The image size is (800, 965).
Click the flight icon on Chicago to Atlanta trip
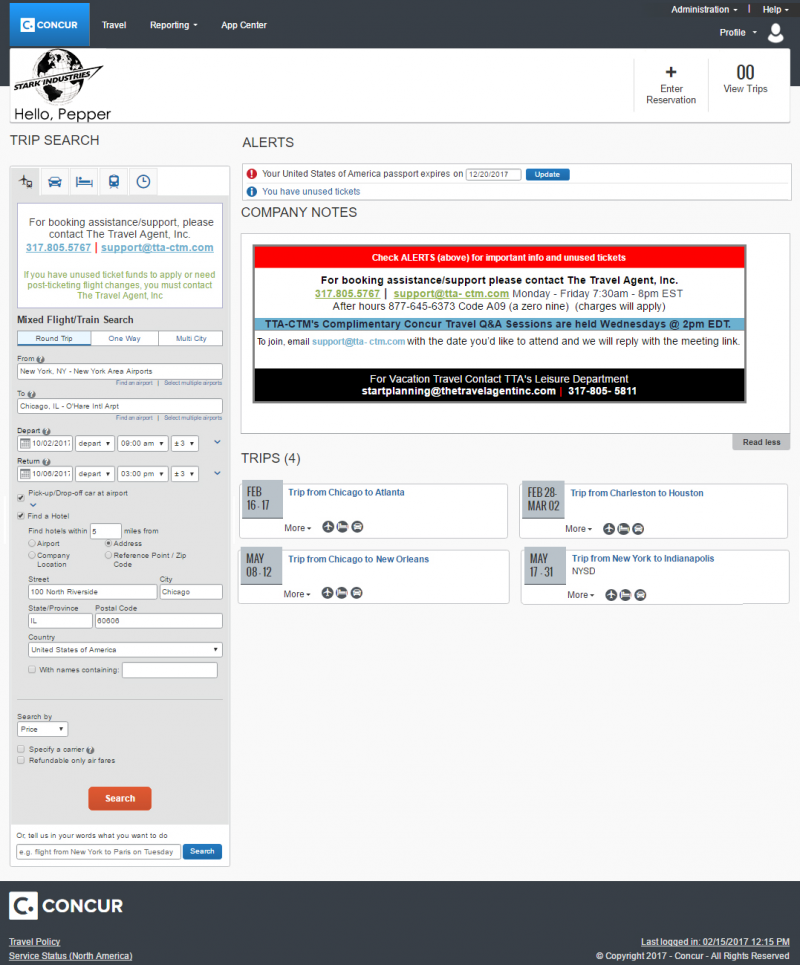pyautogui.click(x=328, y=527)
